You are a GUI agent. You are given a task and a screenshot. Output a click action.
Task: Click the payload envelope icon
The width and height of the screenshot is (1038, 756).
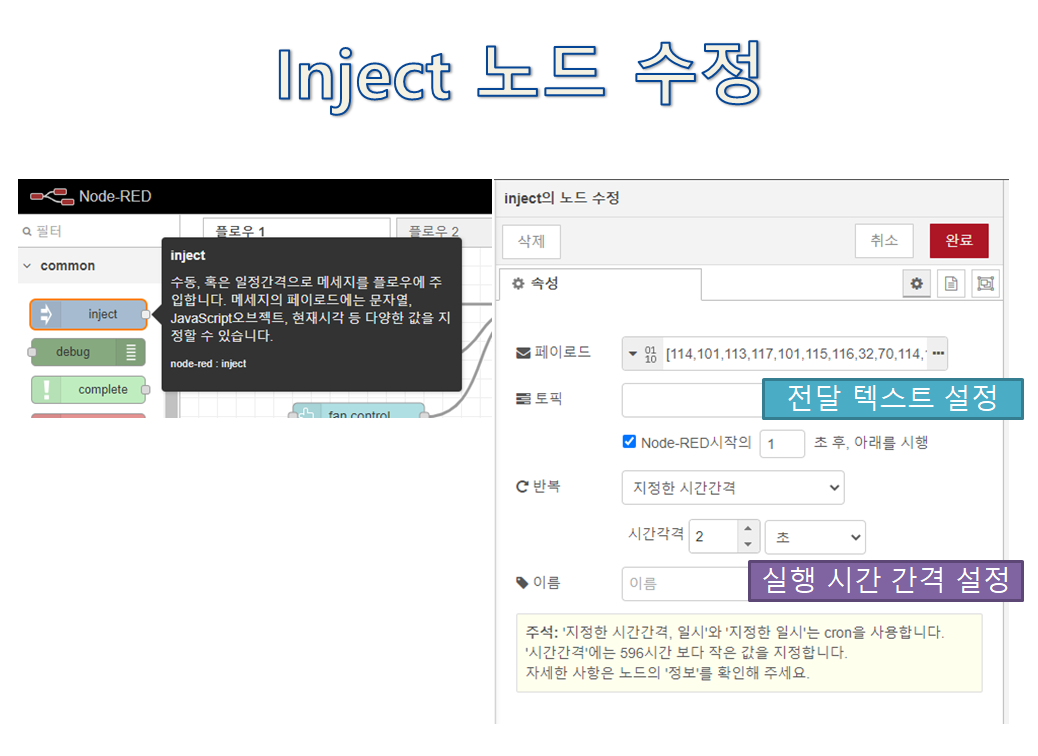523,353
